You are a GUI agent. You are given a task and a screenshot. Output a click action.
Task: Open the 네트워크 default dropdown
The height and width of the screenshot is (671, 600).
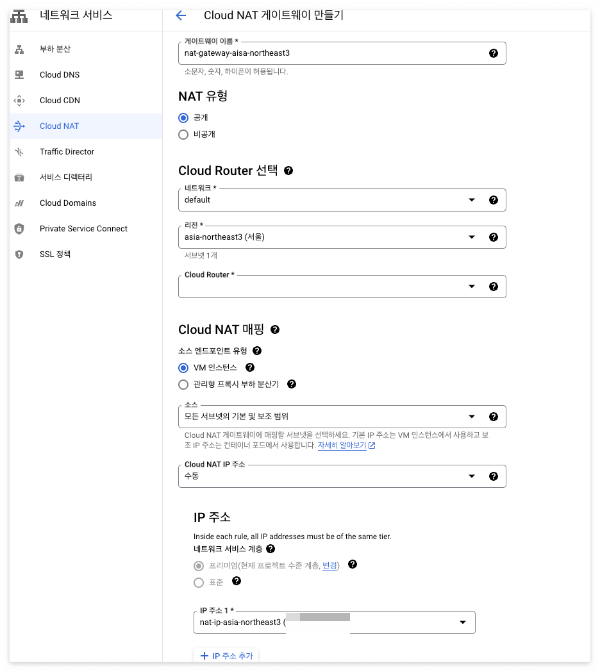pos(342,200)
